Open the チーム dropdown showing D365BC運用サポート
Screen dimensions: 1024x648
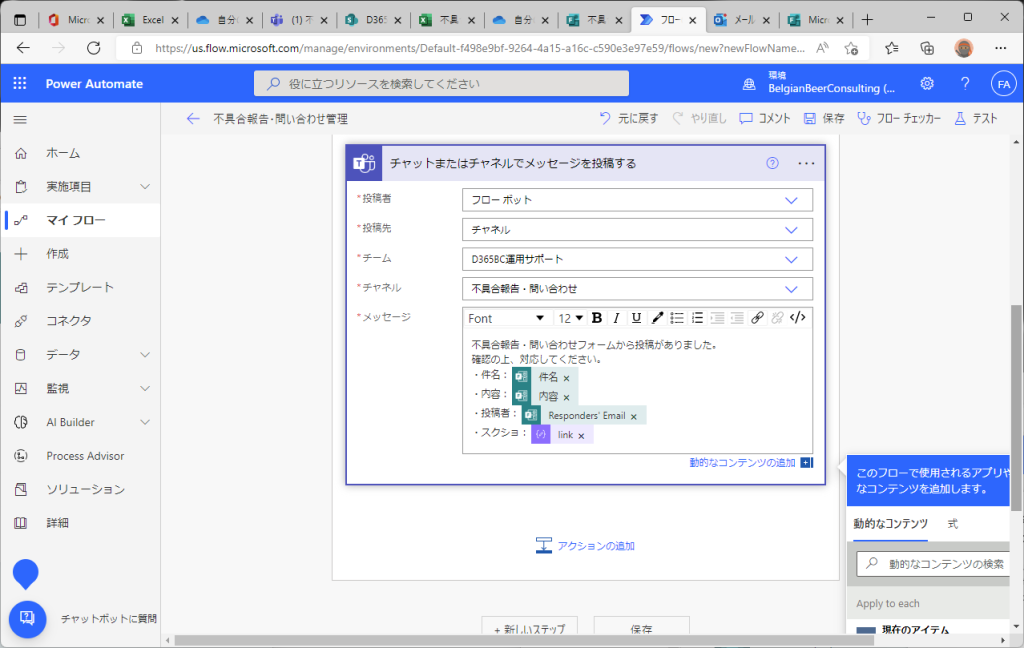point(637,259)
